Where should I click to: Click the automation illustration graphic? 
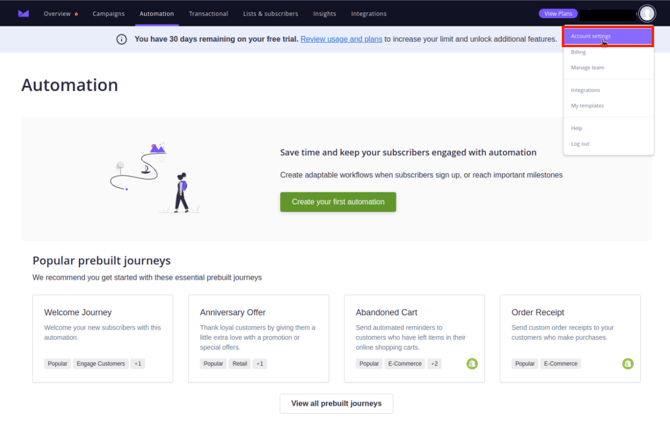click(x=150, y=178)
